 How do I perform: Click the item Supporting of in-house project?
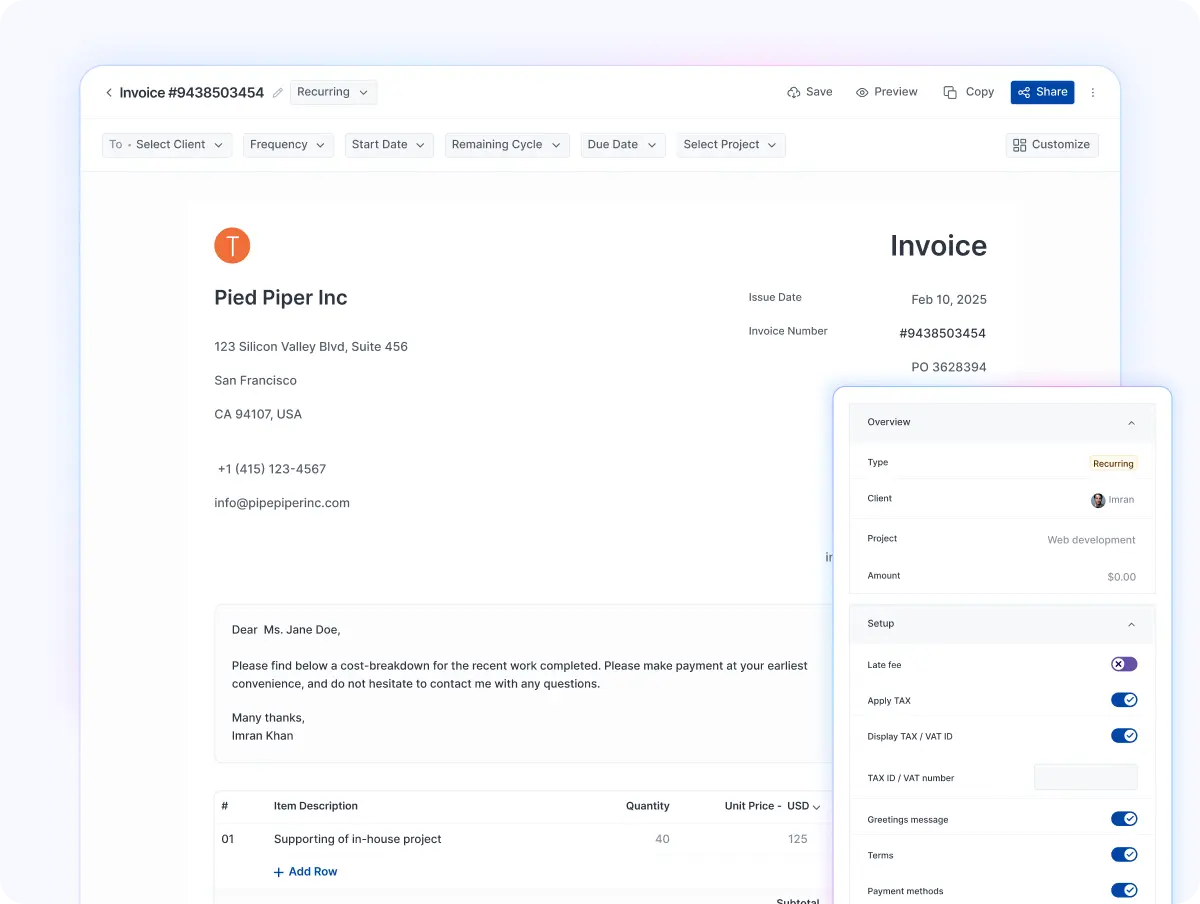358,839
